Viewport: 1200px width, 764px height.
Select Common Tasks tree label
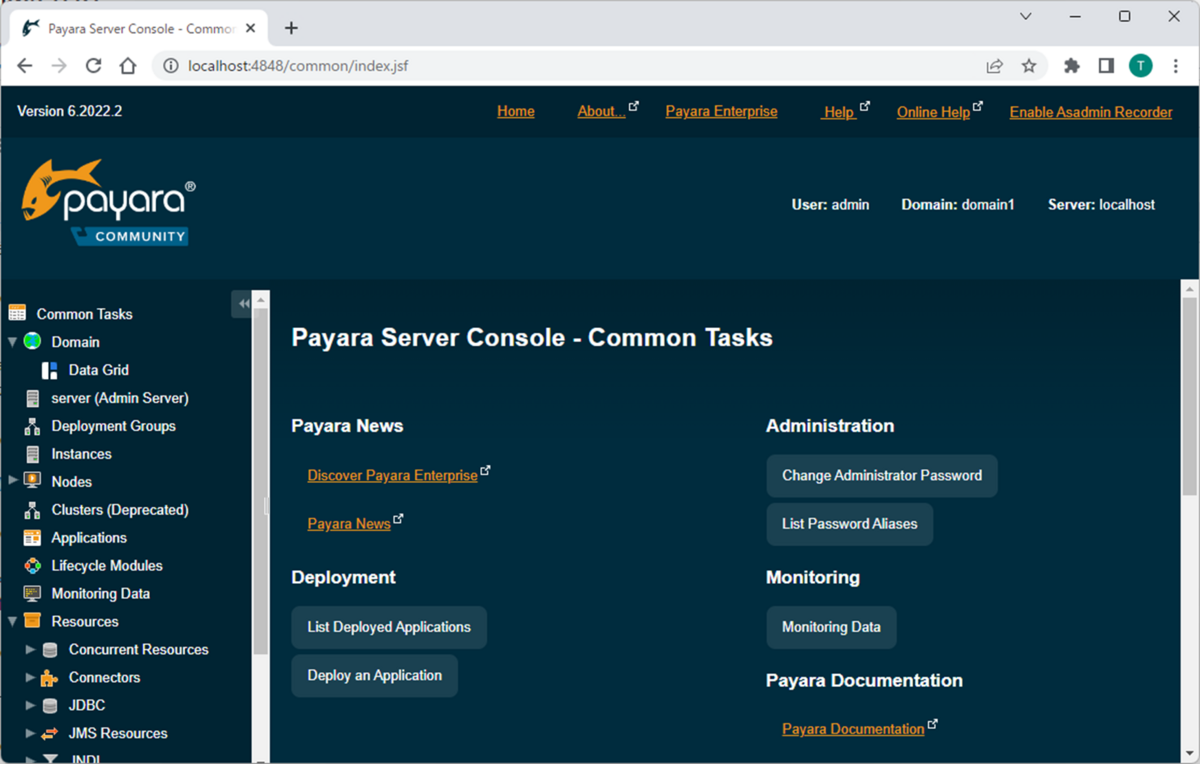(x=85, y=314)
